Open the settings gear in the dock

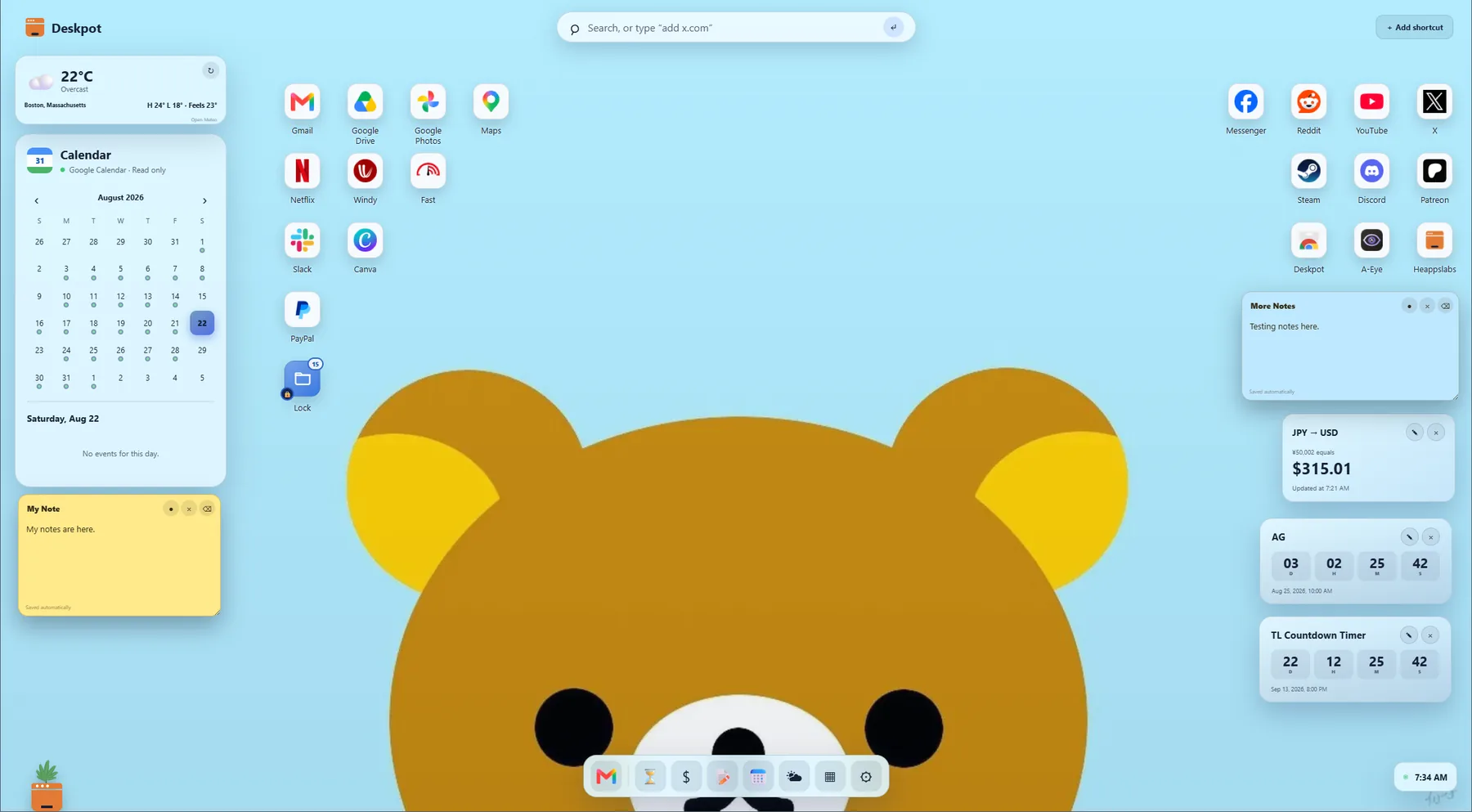pyautogui.click(x=866, y=777)
